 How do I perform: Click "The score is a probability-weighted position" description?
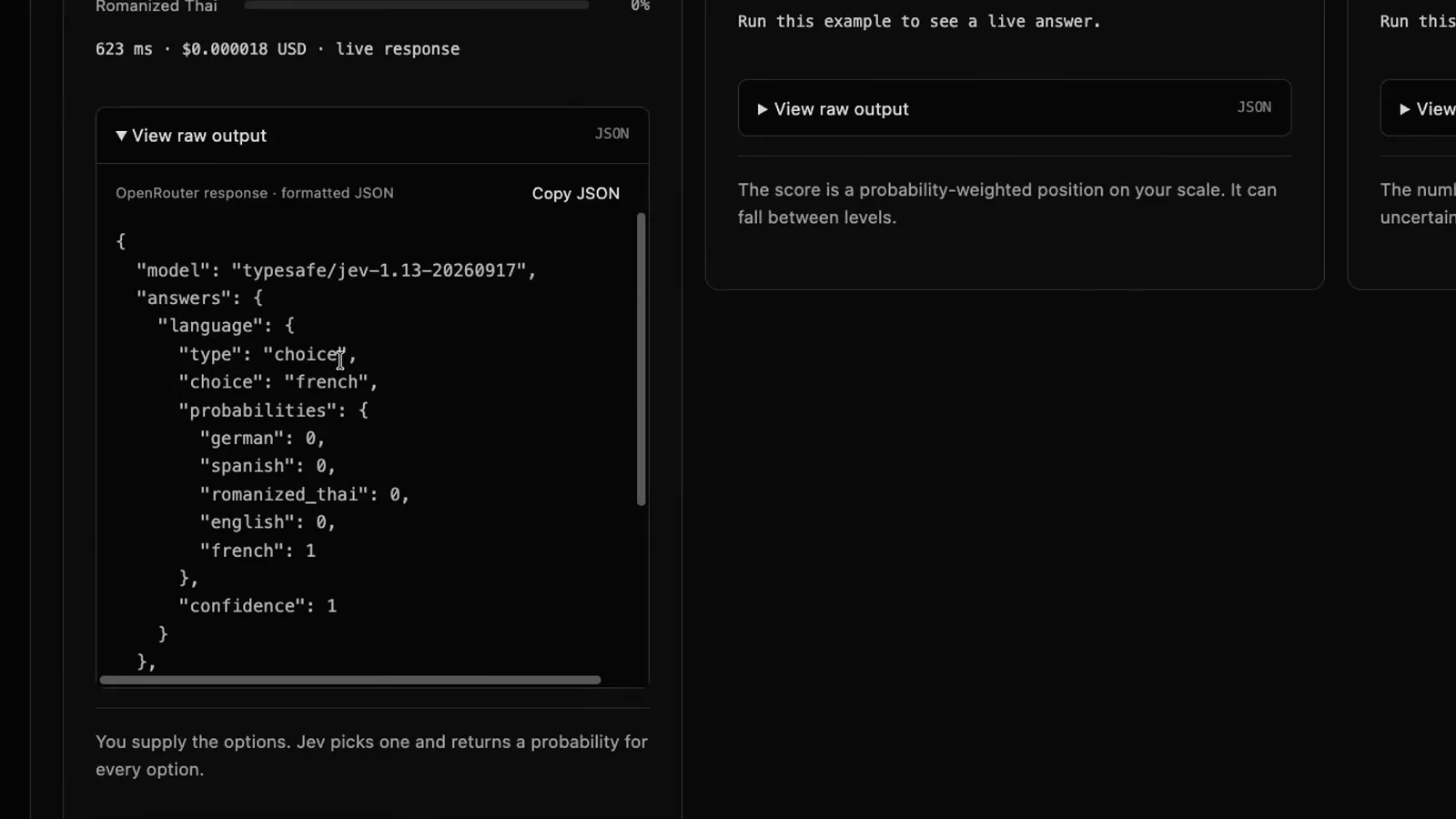pyautogui.click(x=1007, y=204)
